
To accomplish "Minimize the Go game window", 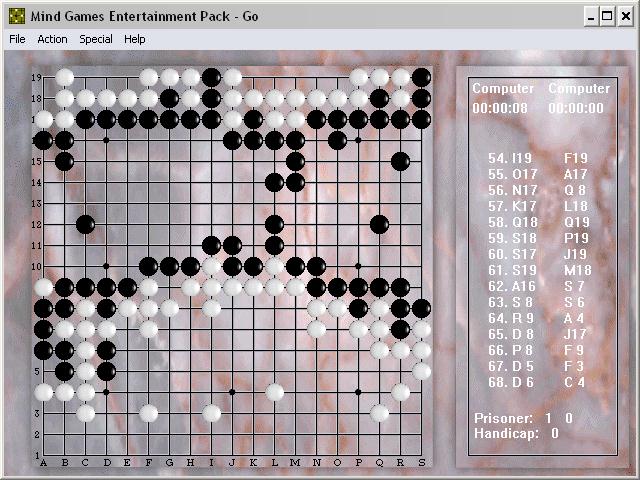I will coord(591,17).
